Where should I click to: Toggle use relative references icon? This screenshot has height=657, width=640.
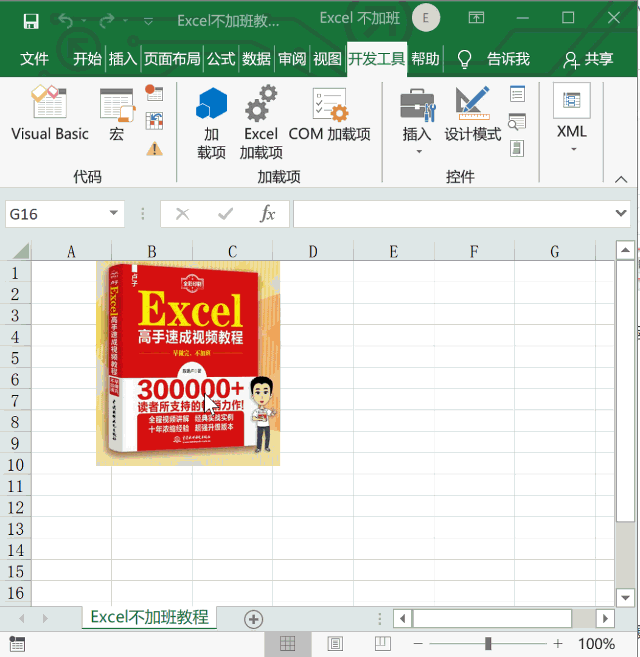[x=154, y=121]
